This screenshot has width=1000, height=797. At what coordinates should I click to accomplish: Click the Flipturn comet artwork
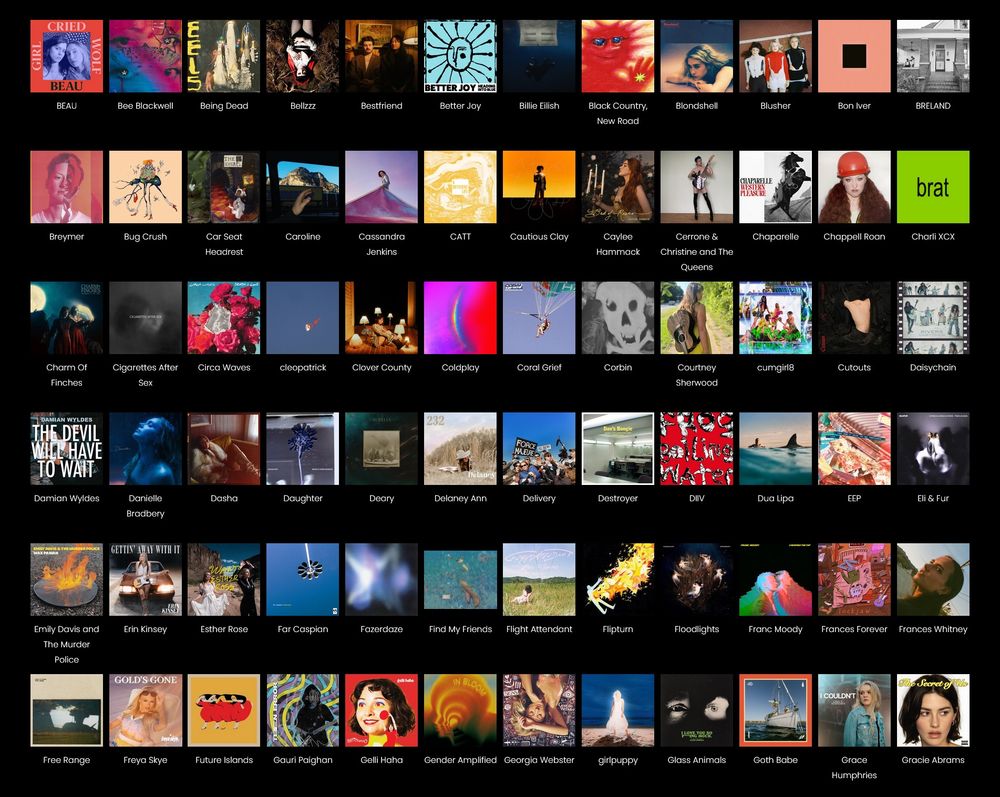point(618,579)
